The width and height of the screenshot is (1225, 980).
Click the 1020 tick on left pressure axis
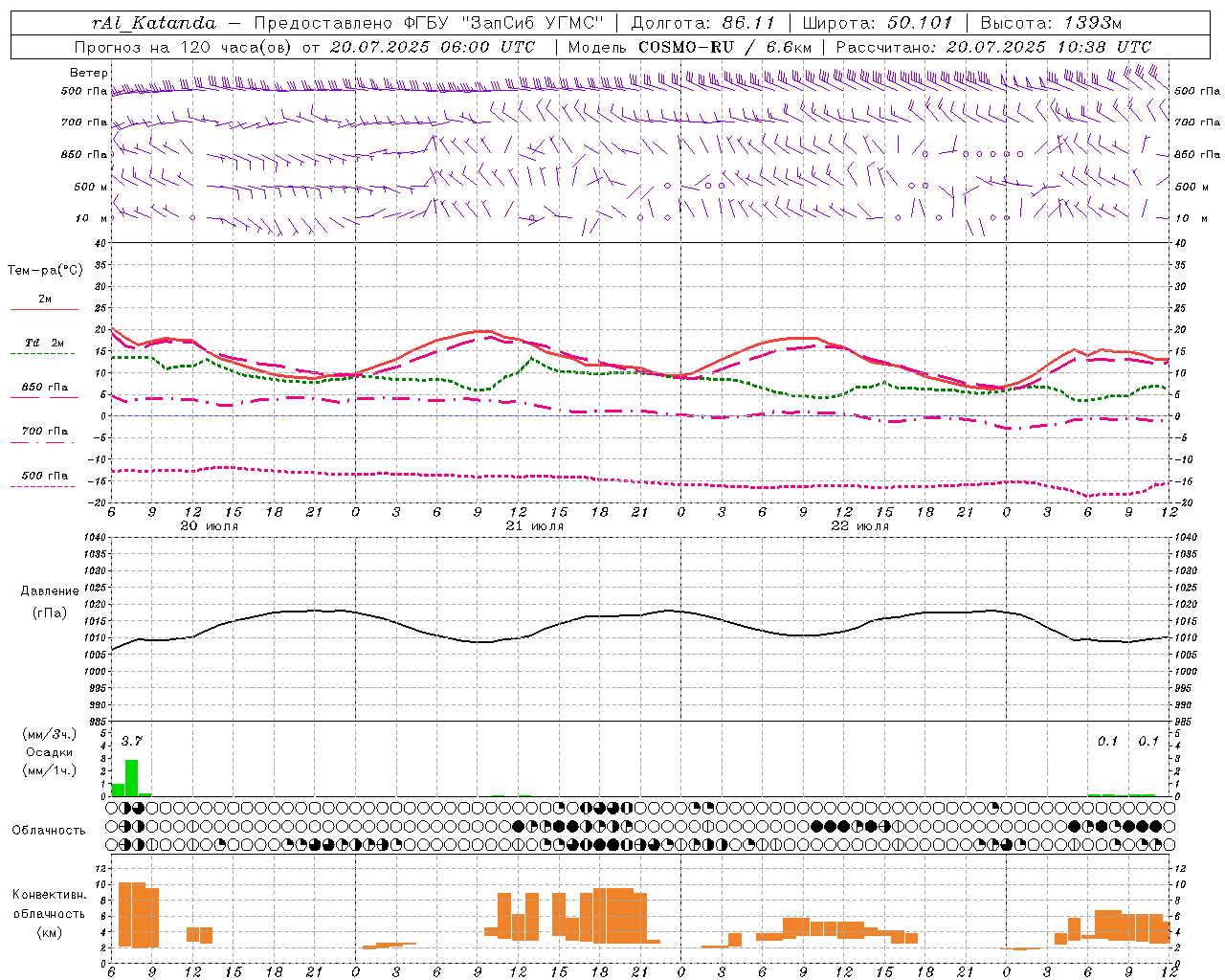(x=94, y=605)
